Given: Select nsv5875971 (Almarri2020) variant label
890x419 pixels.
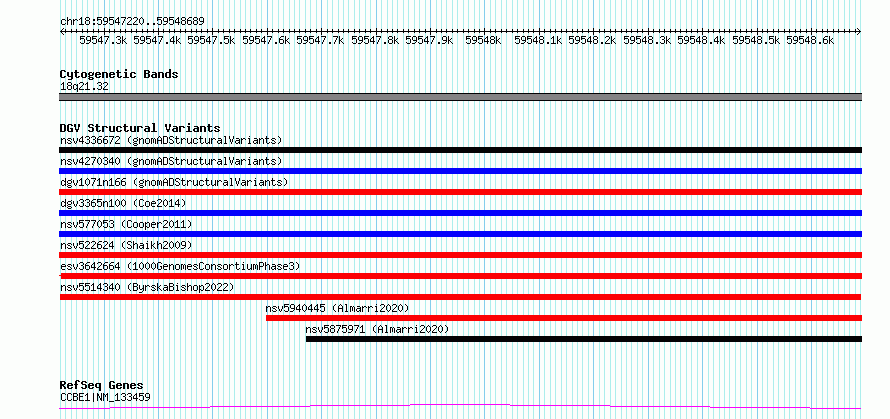Looking at the screenshot, I should 377,329.
